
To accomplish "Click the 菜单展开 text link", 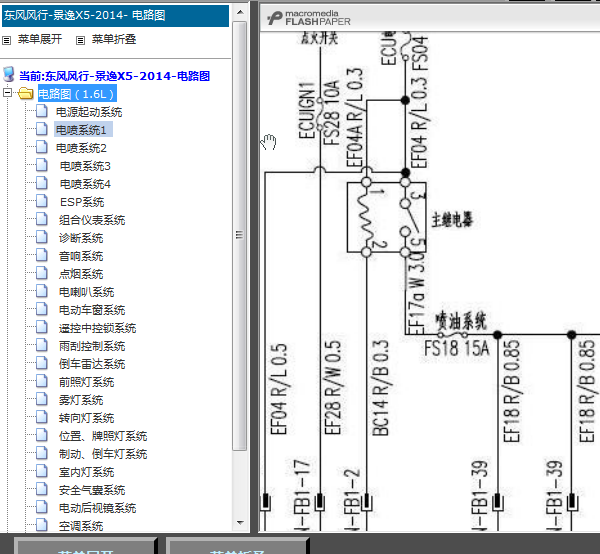I will 40,39.
